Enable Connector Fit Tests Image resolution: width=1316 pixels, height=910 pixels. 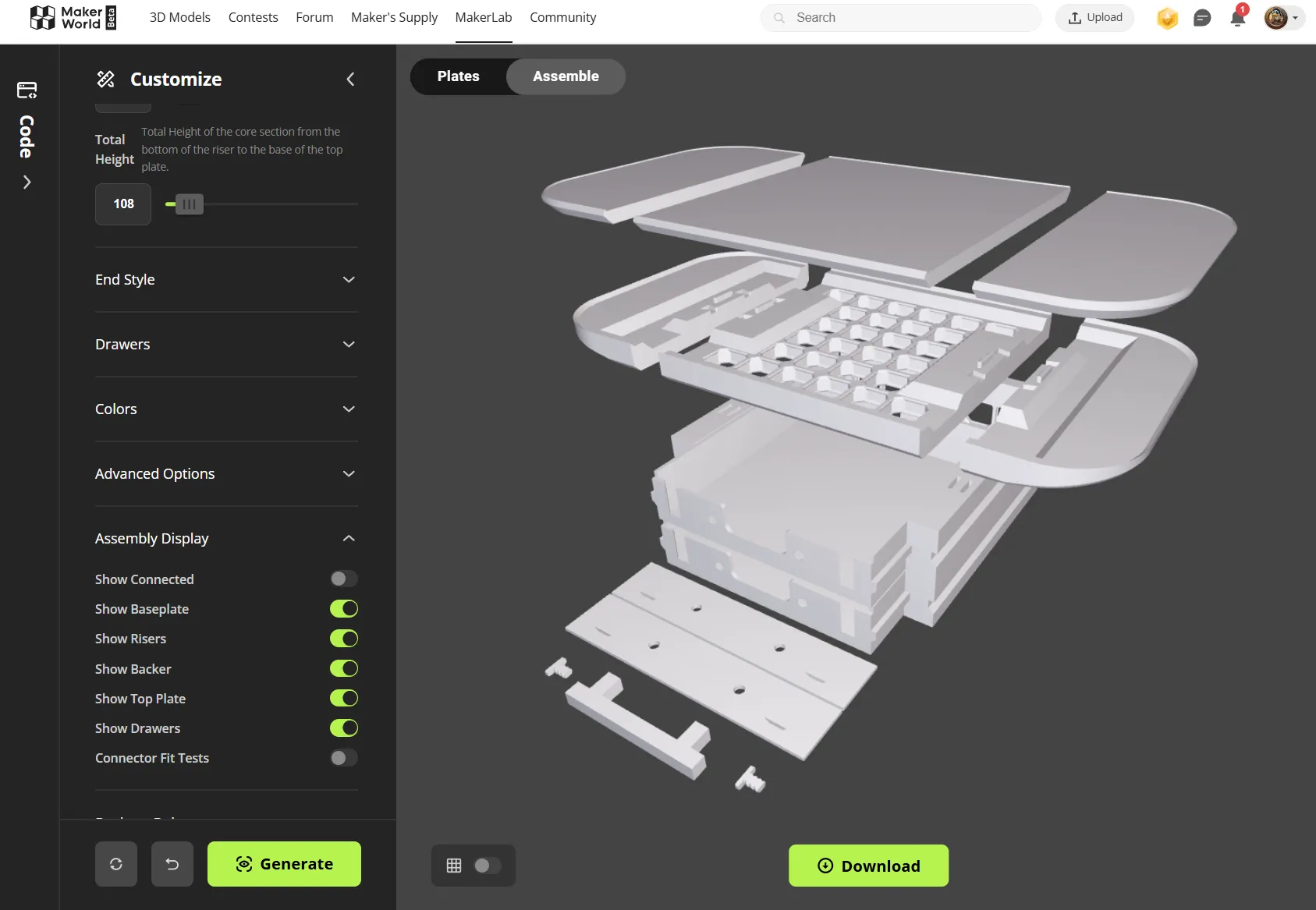coord(343,757)
